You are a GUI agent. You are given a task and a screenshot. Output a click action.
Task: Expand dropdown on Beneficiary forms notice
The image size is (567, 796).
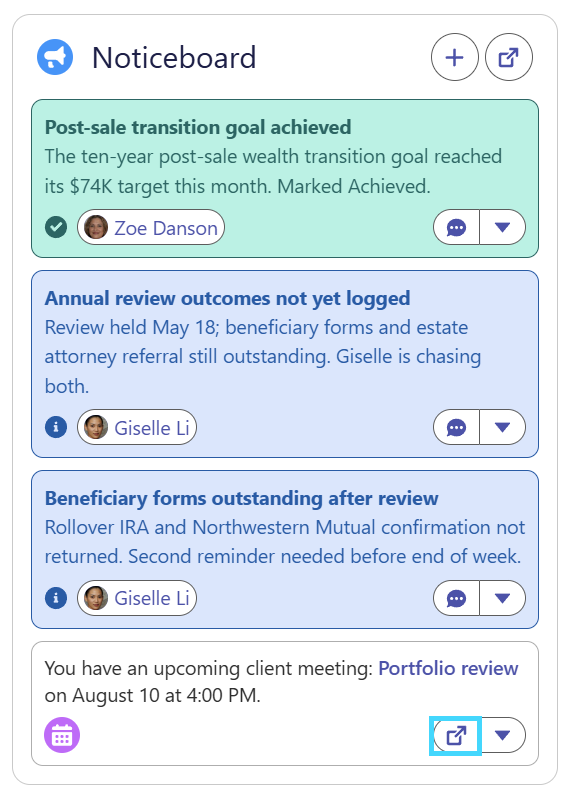click(x=503, y=598)
